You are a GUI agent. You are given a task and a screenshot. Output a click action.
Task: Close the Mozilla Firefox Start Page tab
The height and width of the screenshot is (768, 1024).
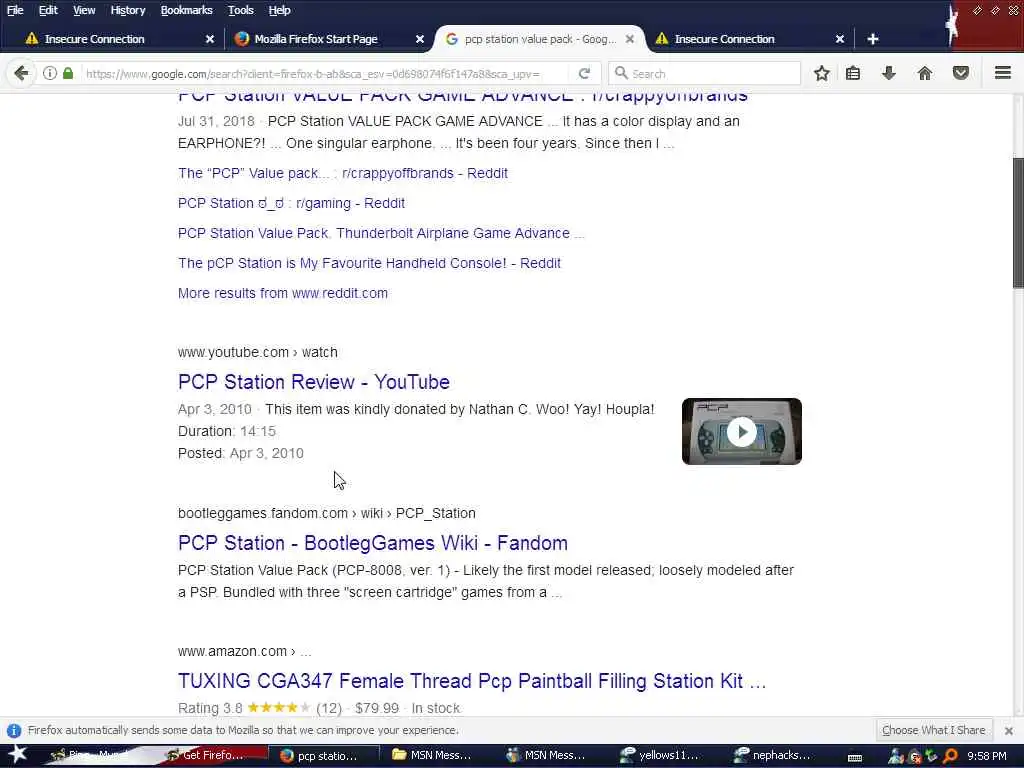(x=420, y=39)
